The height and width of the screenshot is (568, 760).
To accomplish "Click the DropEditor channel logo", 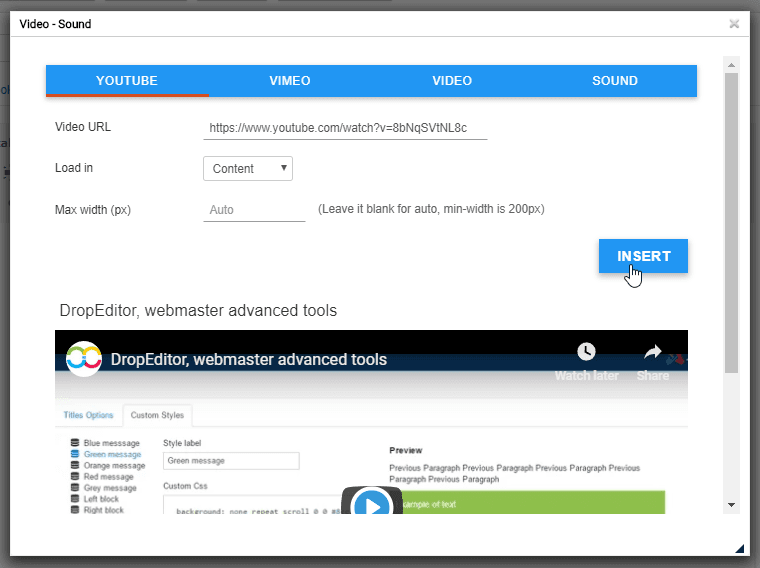I will coord(84,360).
